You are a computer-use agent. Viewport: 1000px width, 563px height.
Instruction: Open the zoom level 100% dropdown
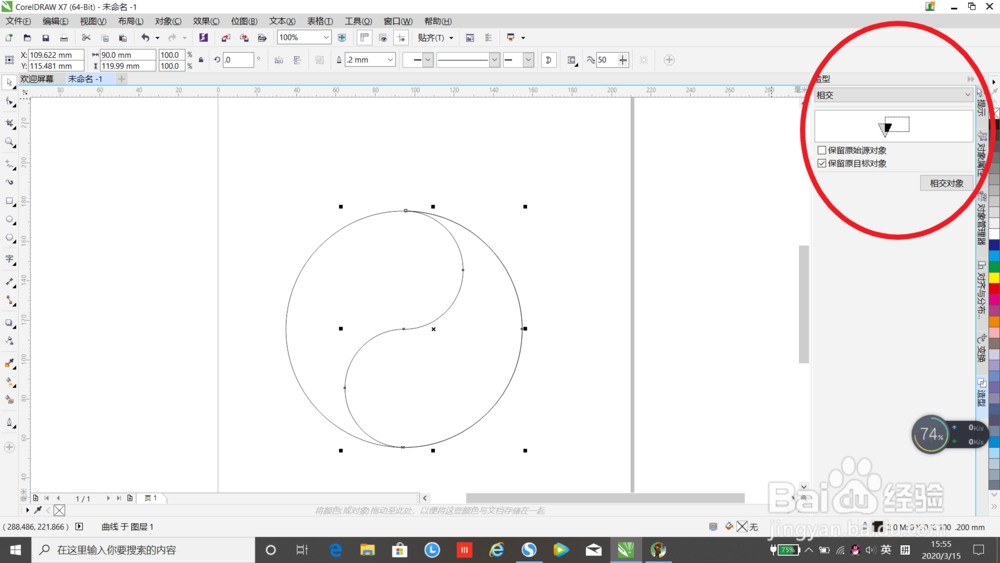326,38
